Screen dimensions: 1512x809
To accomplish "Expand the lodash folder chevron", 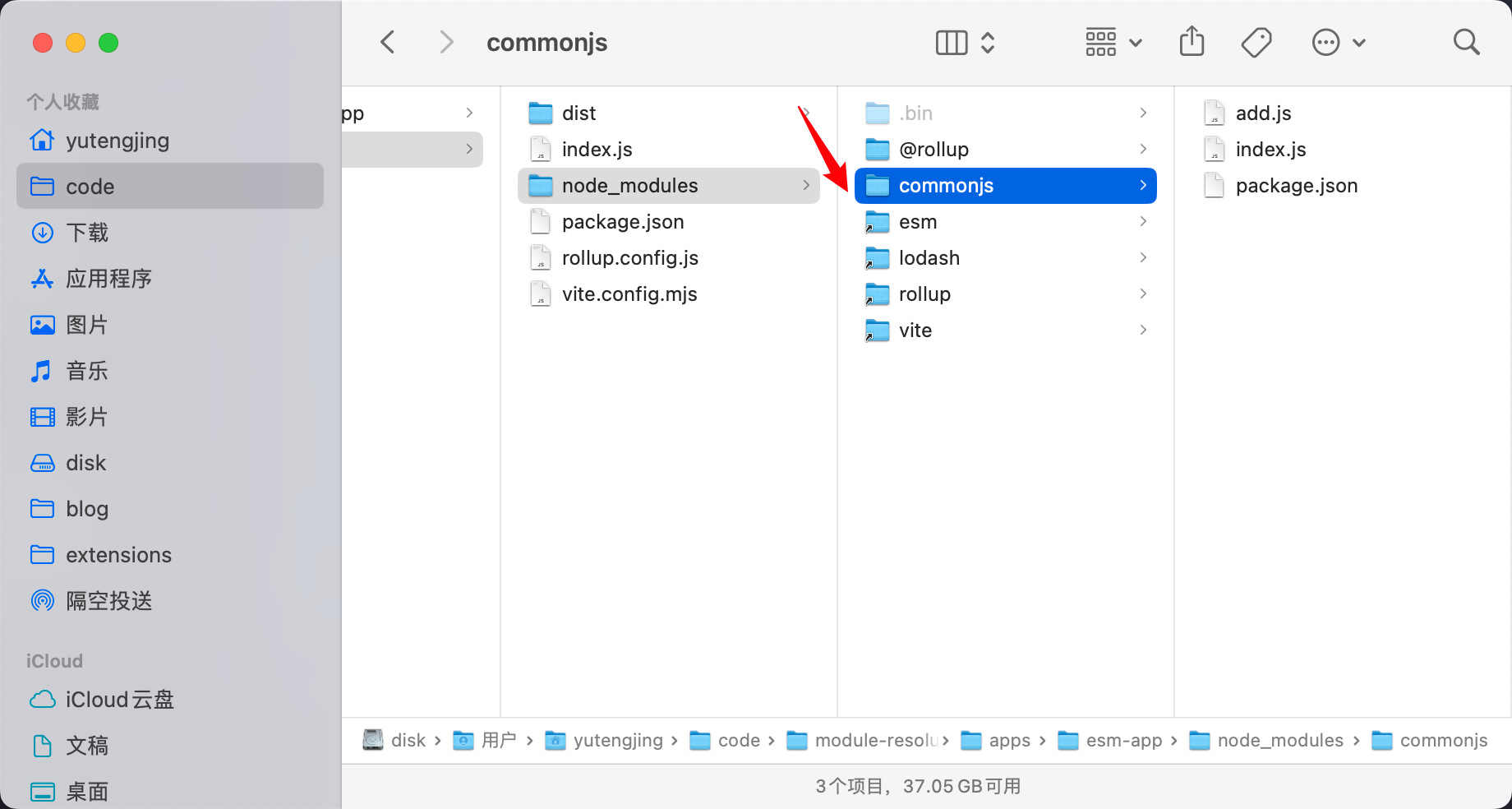I will 1142,257.
